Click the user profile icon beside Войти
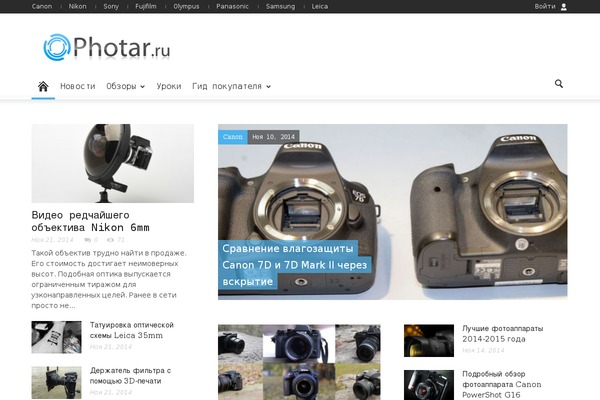The height and width of the screenshot is (400, 600). [x=564, y=7]
